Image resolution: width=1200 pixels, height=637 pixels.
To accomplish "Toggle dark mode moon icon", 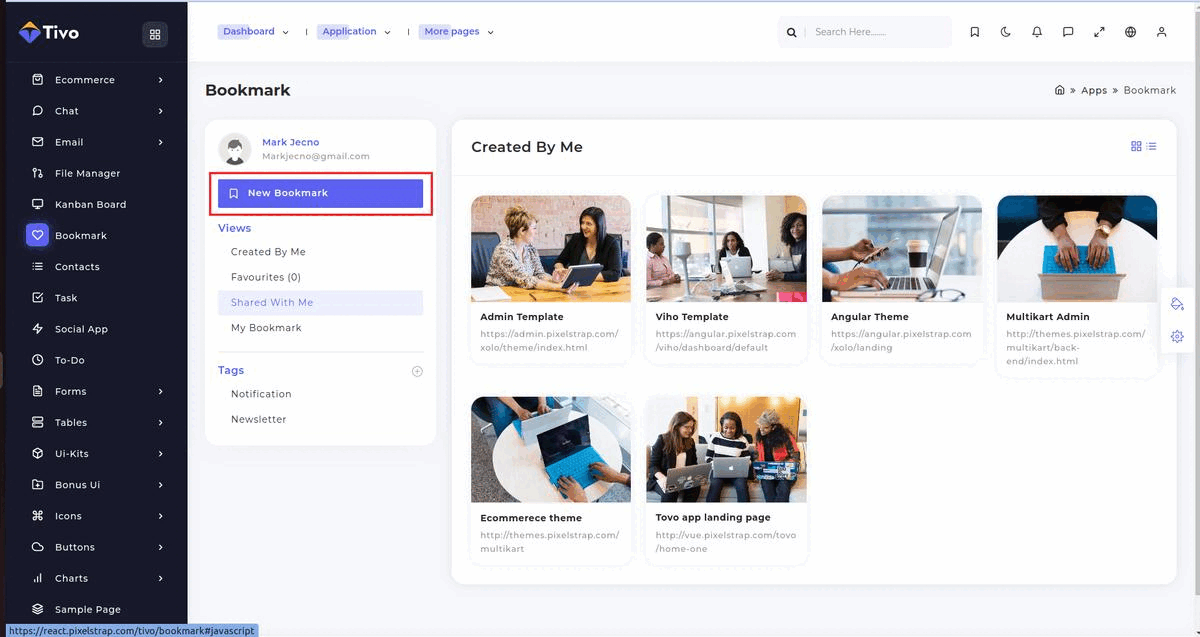I will click(x=1006, y=32).
